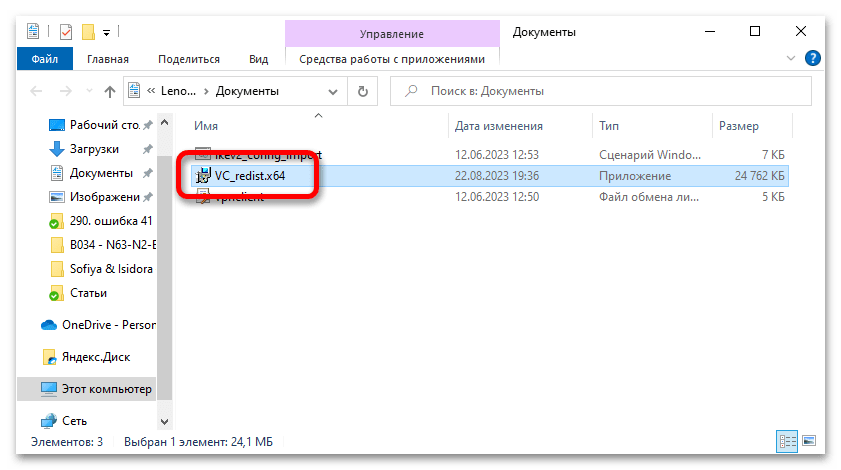Click the navigation pane scrollbar thumb
Screen dimensions: 841x470
click(165, 278)
